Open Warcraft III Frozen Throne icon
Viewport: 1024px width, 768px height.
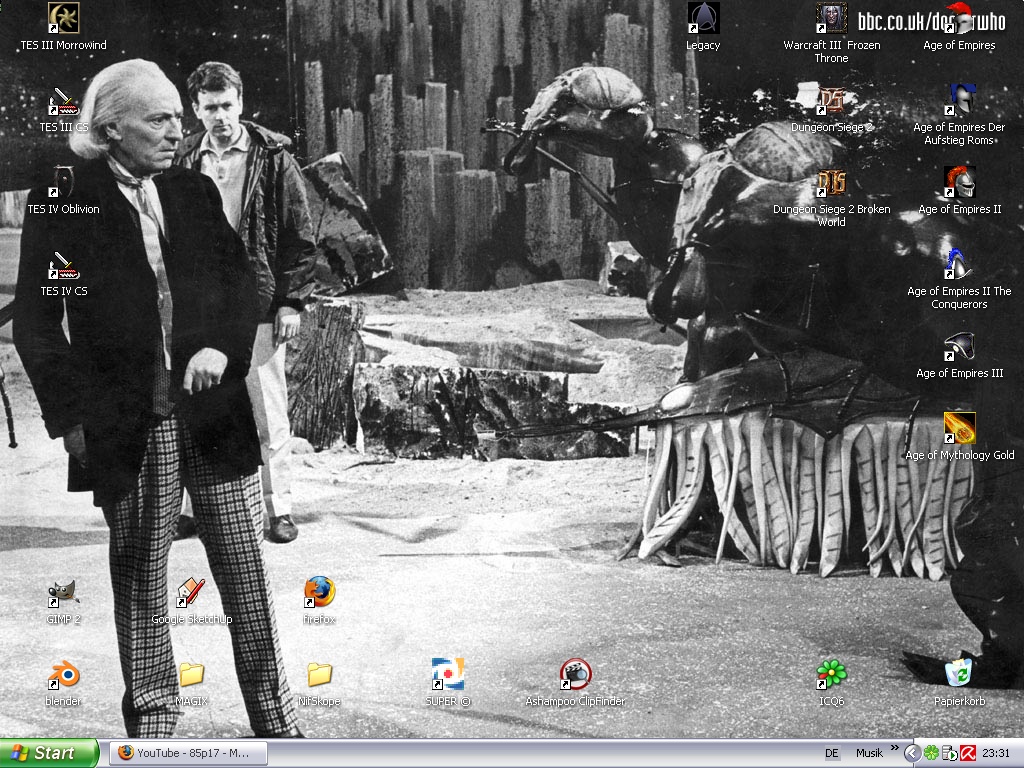click(831, 19)
